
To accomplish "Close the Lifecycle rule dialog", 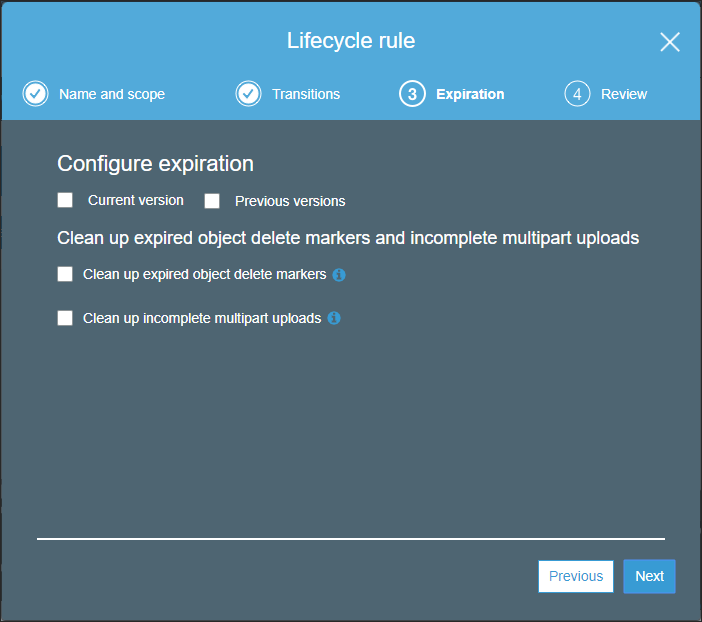I will tap(670, 42).
